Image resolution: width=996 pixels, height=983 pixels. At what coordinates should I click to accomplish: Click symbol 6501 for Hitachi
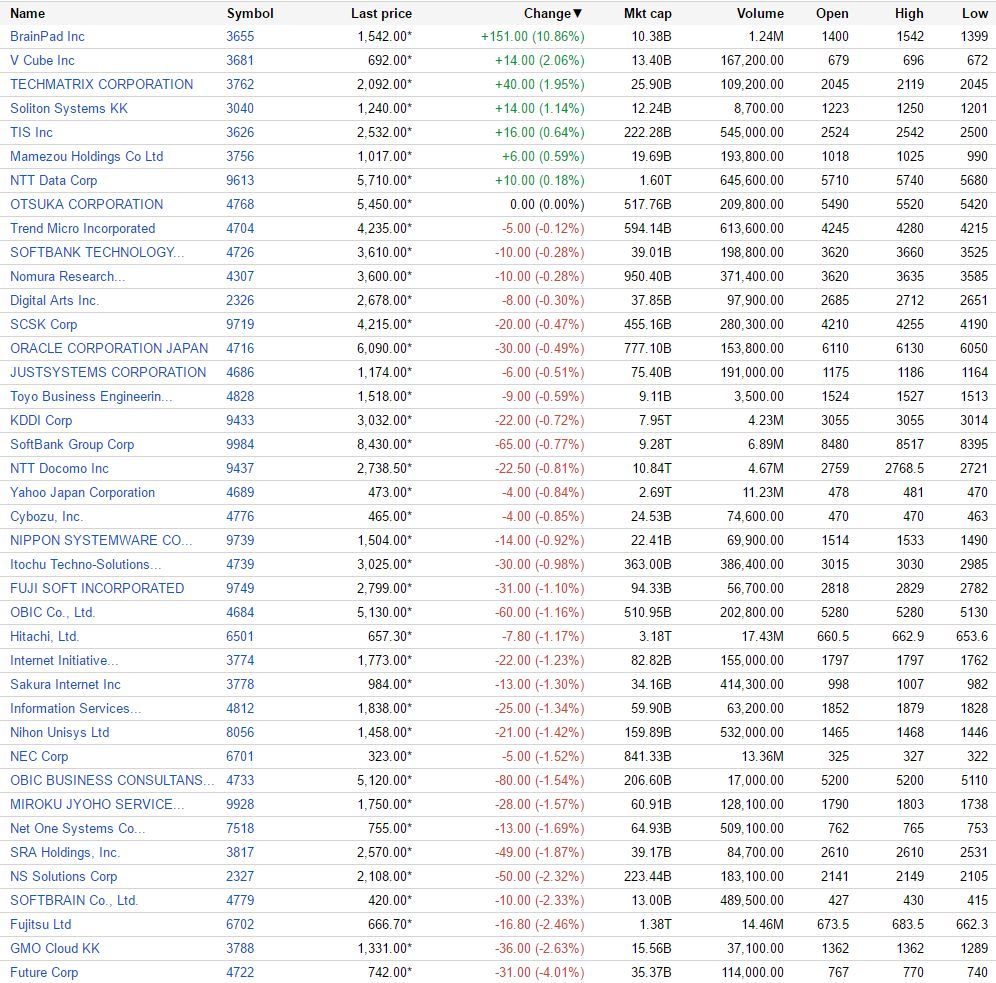pos(240,637)
